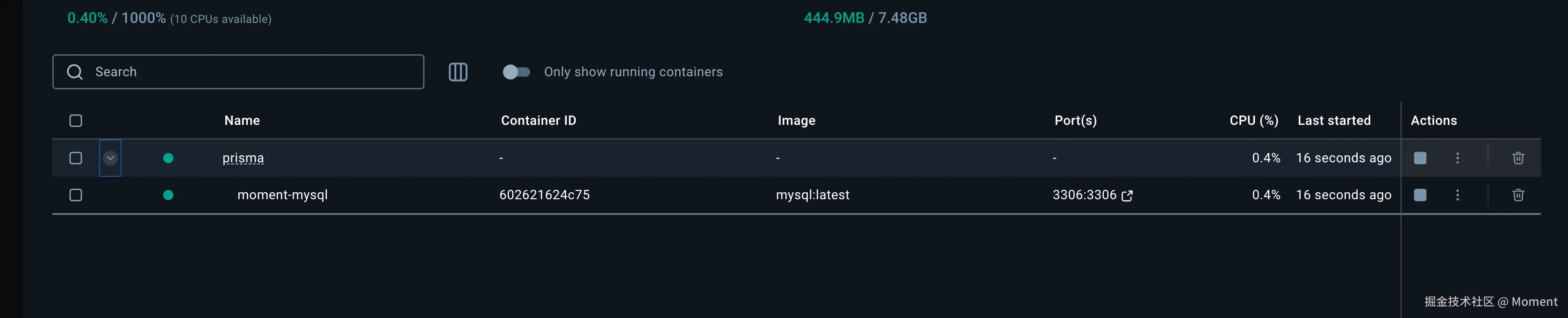Click prisma's green running status indicator
This screenshot has width=1568, height=318.
pyautogui.click(x=169, y=158)
